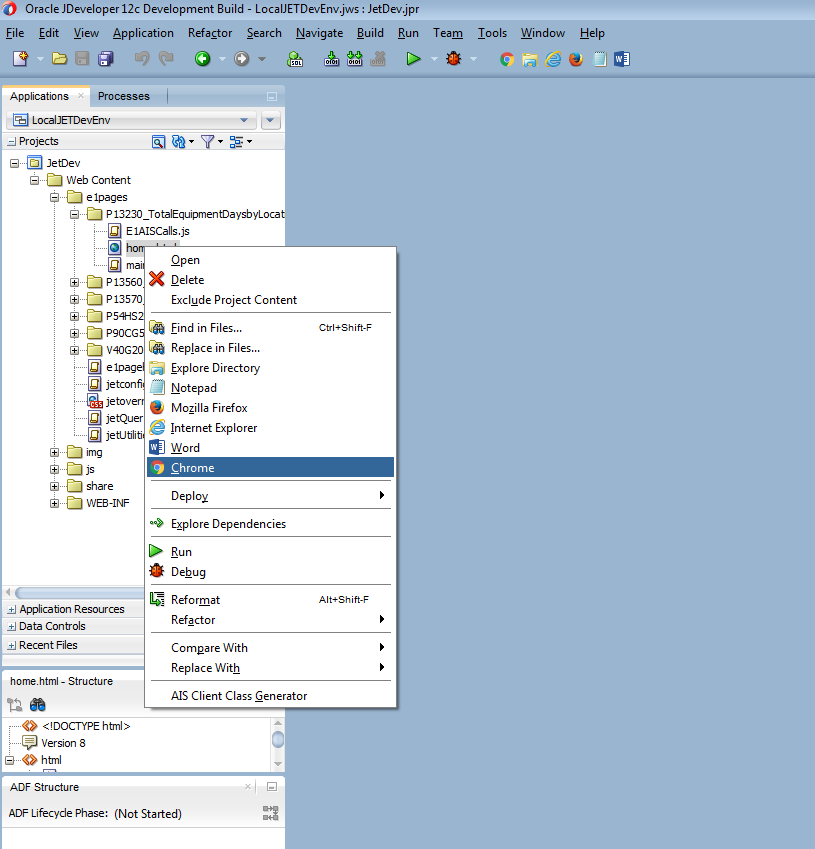The image size is (815, 849).
Task: Launch the Run application icon in toolbar
Action: (x=413, y=59)
